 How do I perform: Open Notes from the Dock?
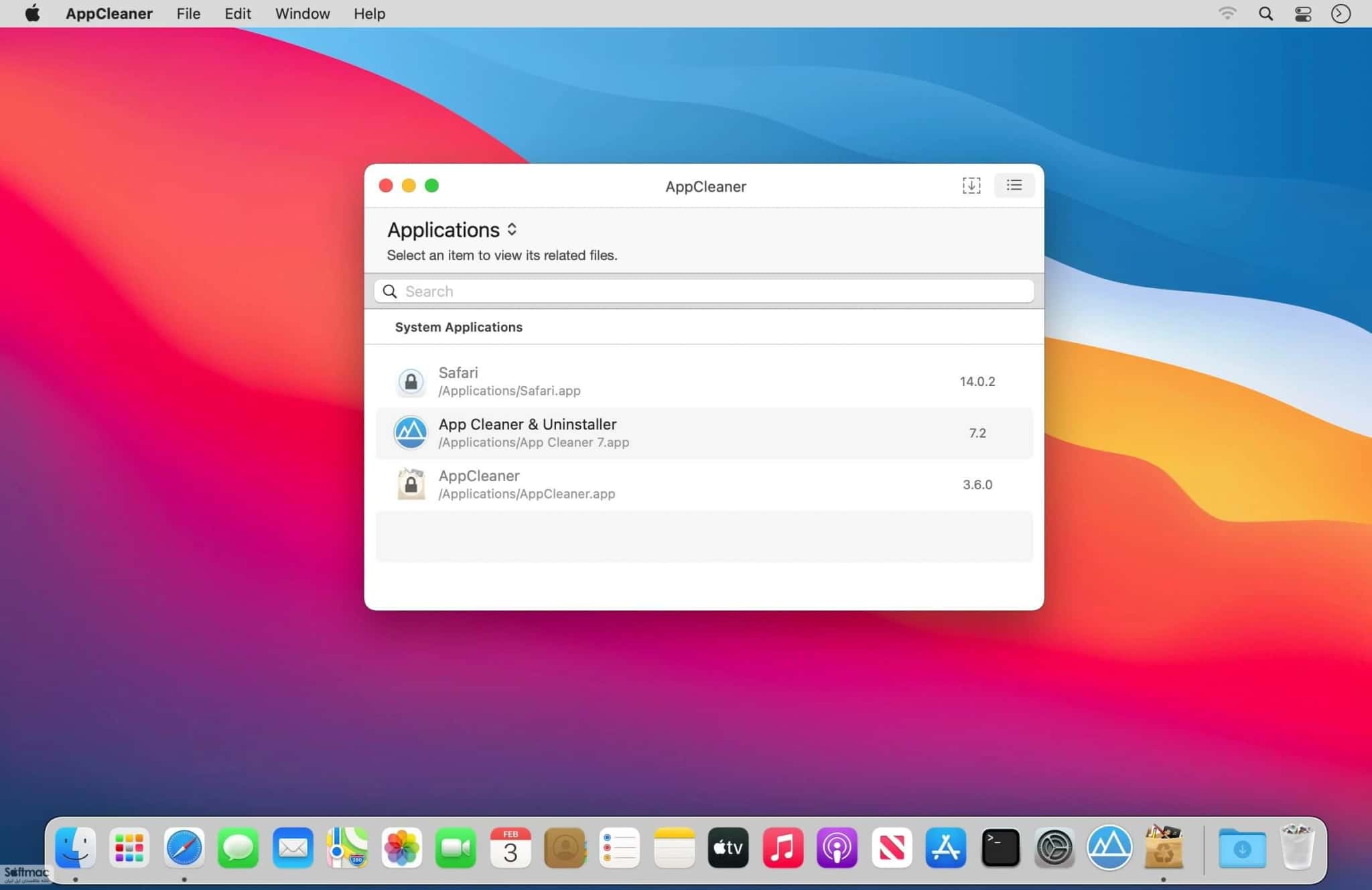pyautogui.click(x=674, y=848)
